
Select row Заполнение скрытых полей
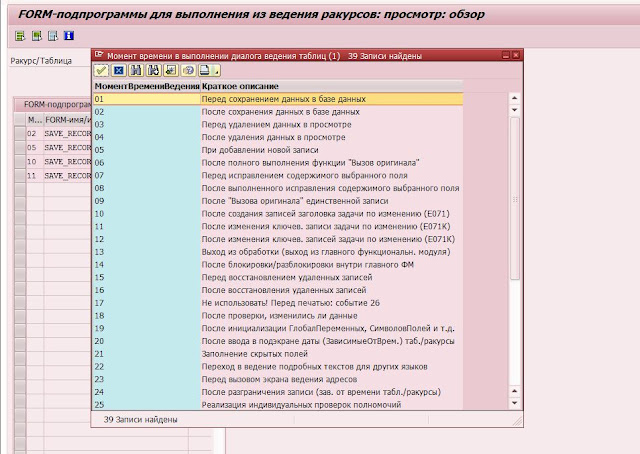[x=278, y=354]
